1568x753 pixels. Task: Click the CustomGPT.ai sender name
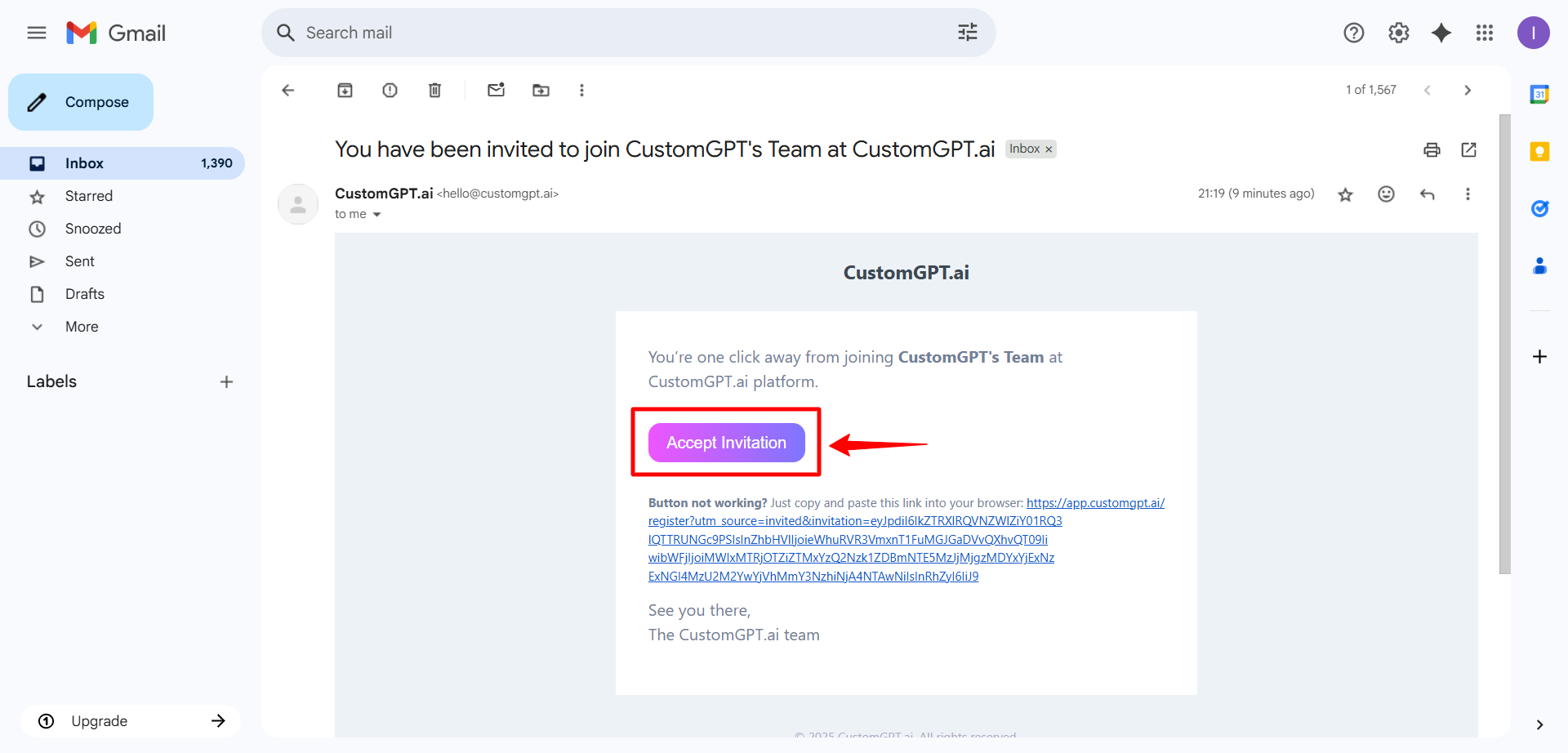pos(384,194)
